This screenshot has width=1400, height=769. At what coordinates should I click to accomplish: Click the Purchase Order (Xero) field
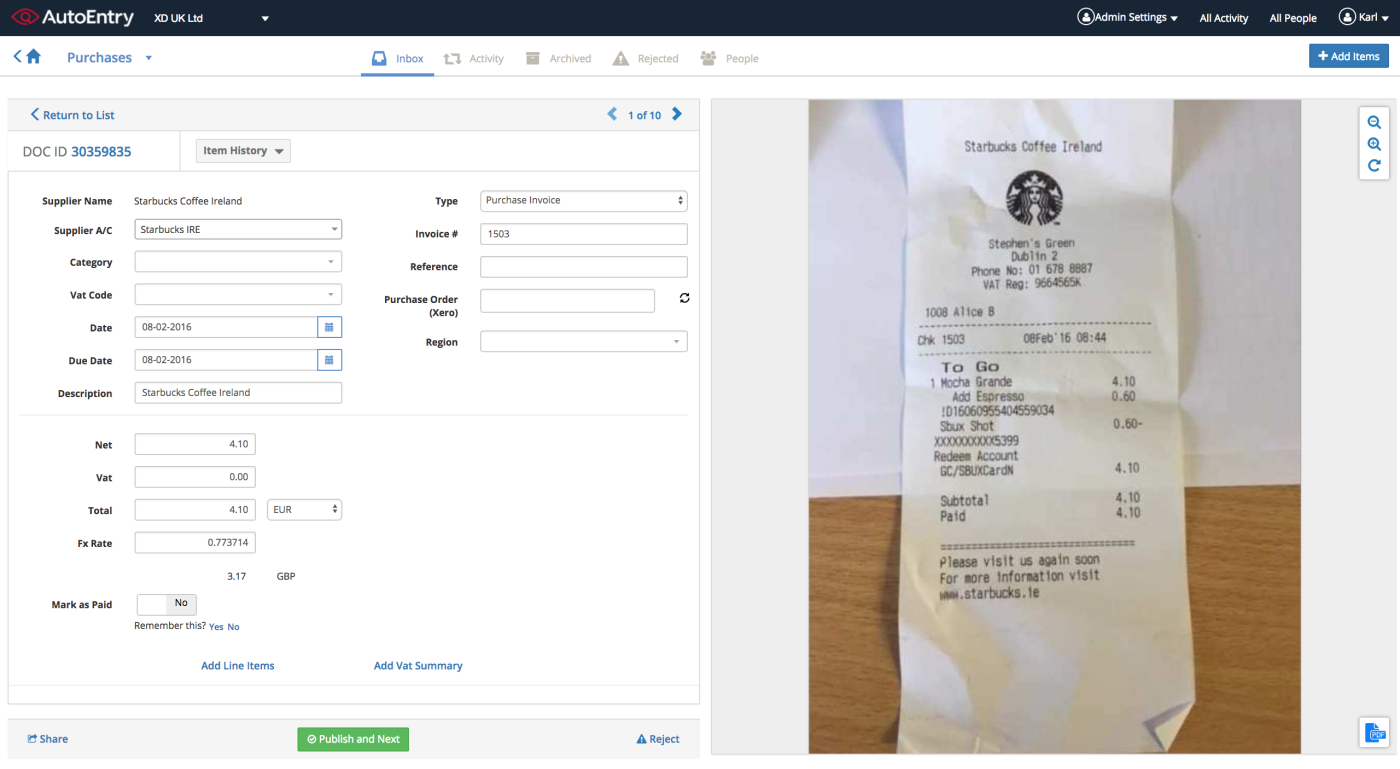(568, 300)
